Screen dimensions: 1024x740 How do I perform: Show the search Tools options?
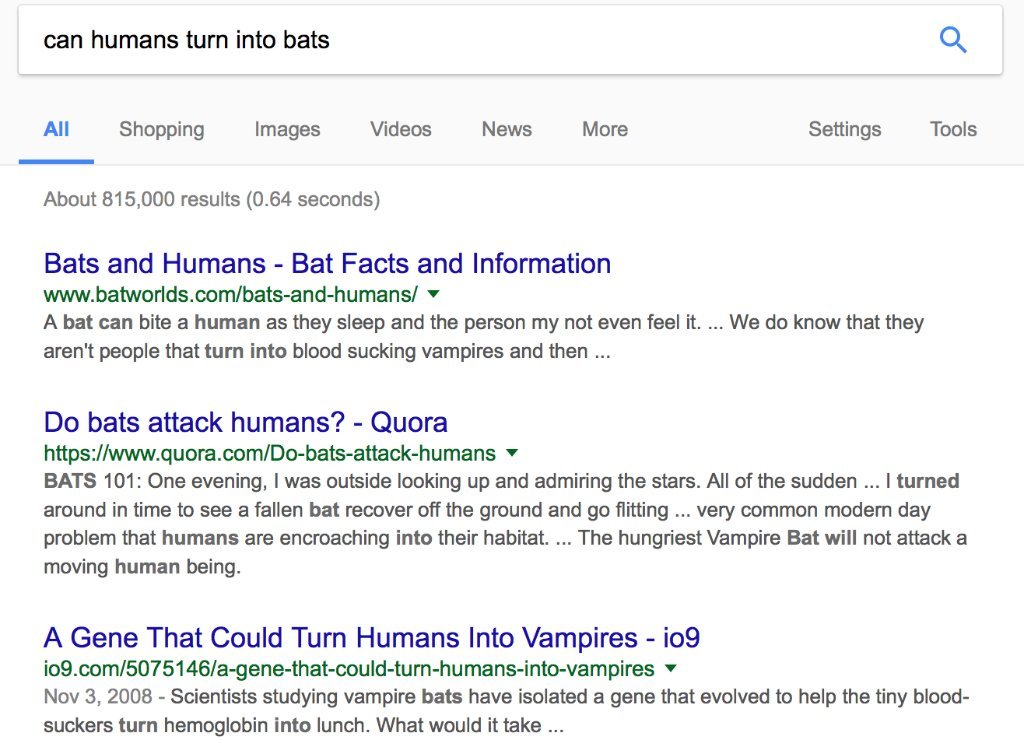click(953, 129)
